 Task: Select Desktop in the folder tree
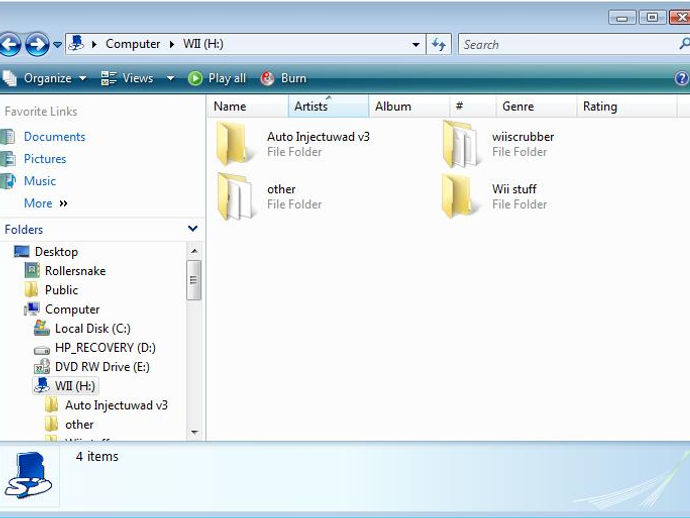pyautogui.click(x=56, y=252)
